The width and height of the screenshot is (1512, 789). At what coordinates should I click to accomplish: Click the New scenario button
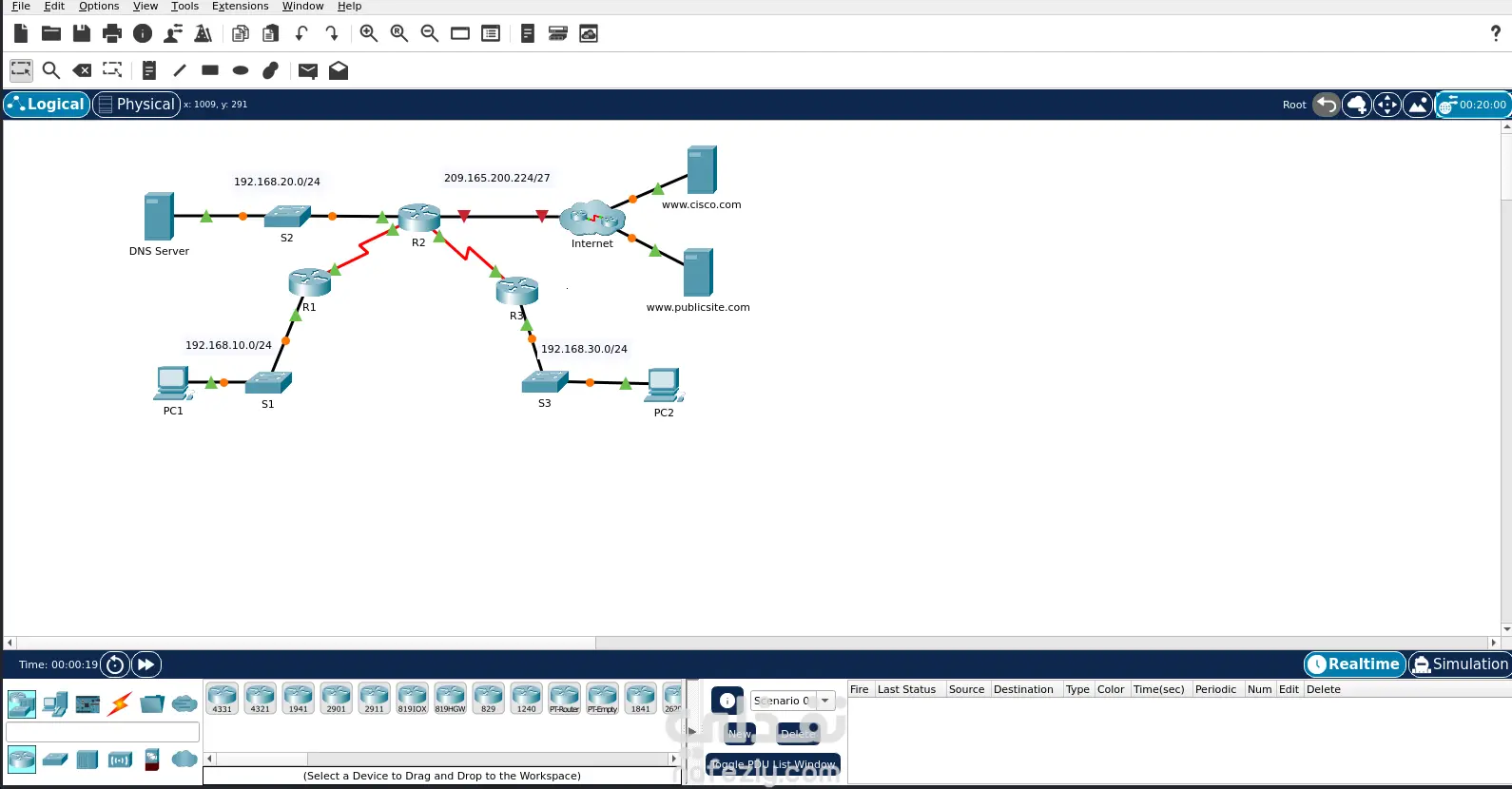(x=740, y=734)
